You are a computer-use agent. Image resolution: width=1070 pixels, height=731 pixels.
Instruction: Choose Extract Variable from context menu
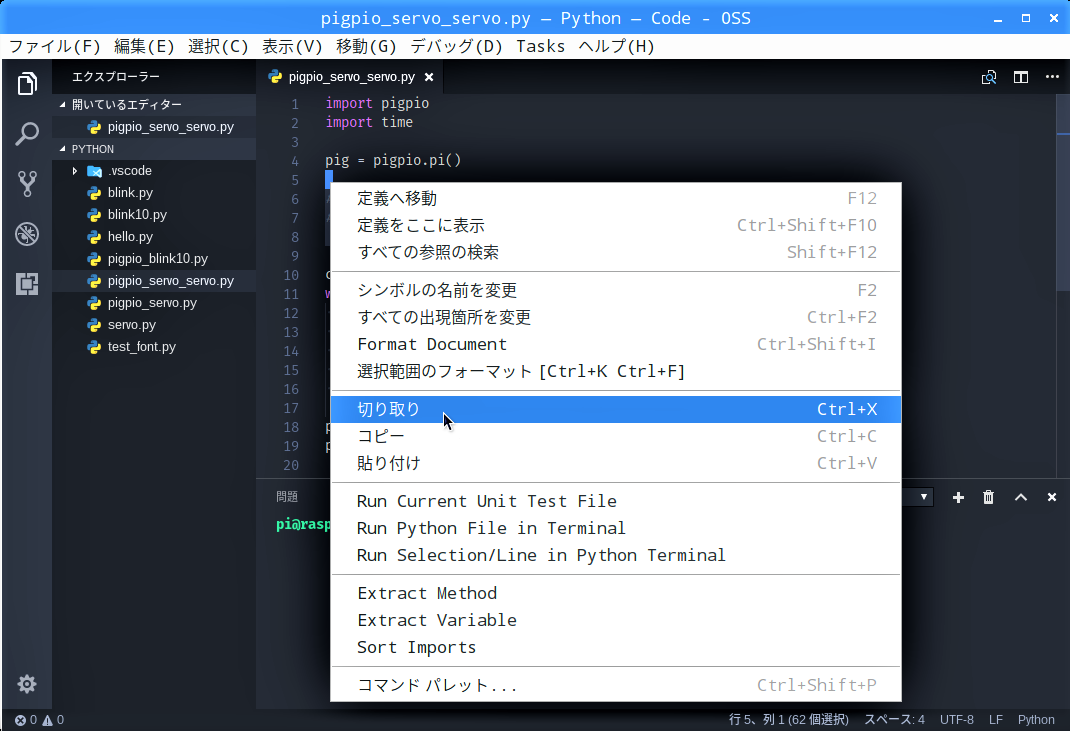(616, 620)
